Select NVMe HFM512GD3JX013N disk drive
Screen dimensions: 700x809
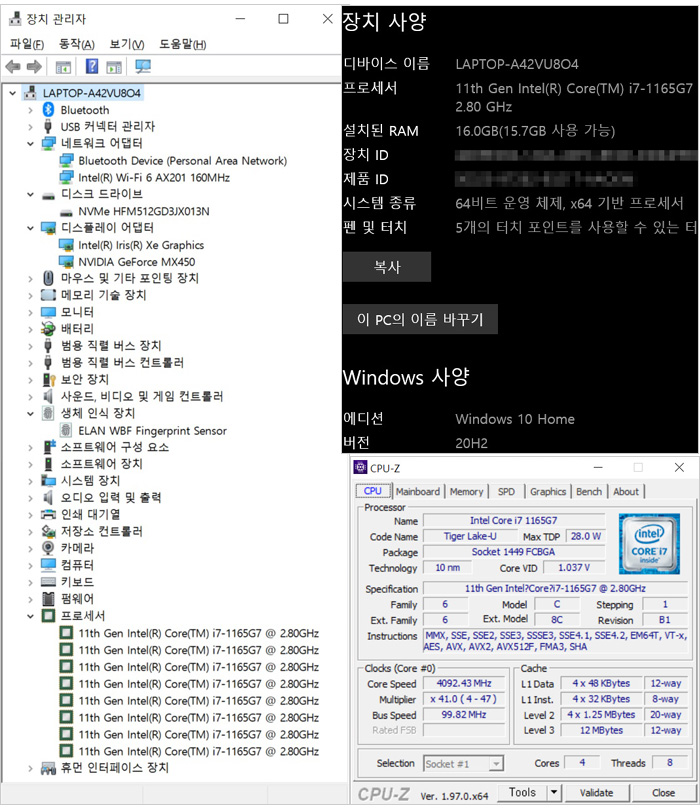143,211
